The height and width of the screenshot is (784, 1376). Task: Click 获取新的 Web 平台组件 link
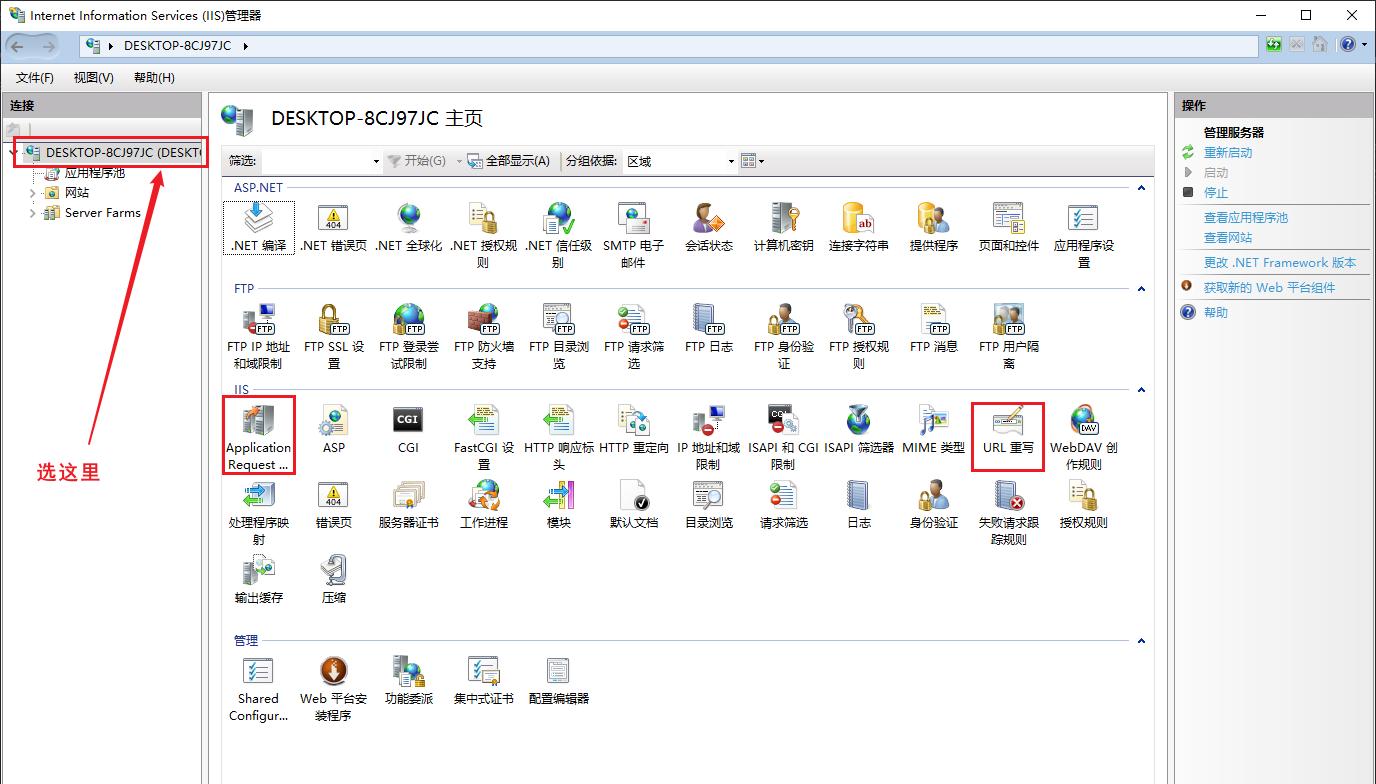[1268, 288]
